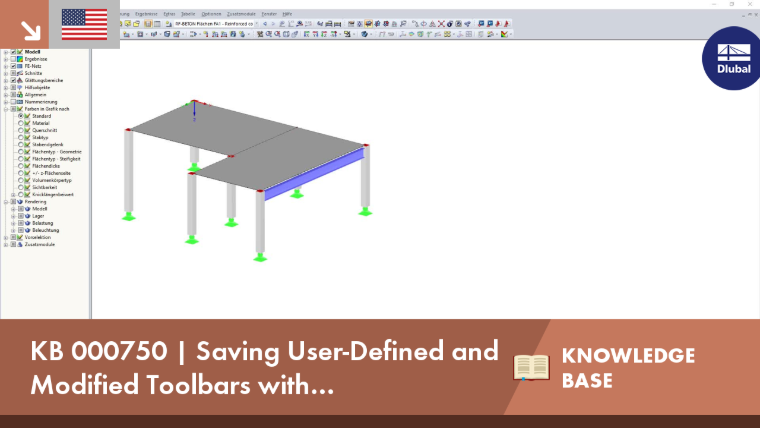The image size is (760, 428).
Task: Click the FE-Netz mesh icon in navigator
Action: [20, 66]
